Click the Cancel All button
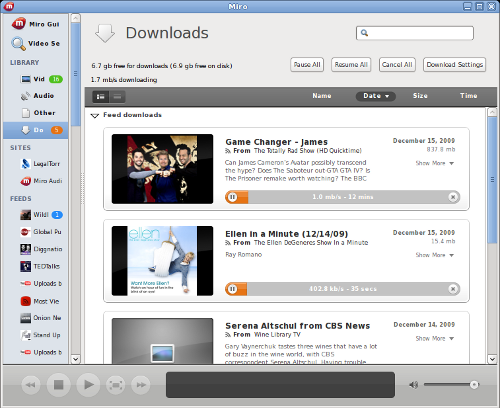Viewport: 500px width, 408px height. pos(397,65)
